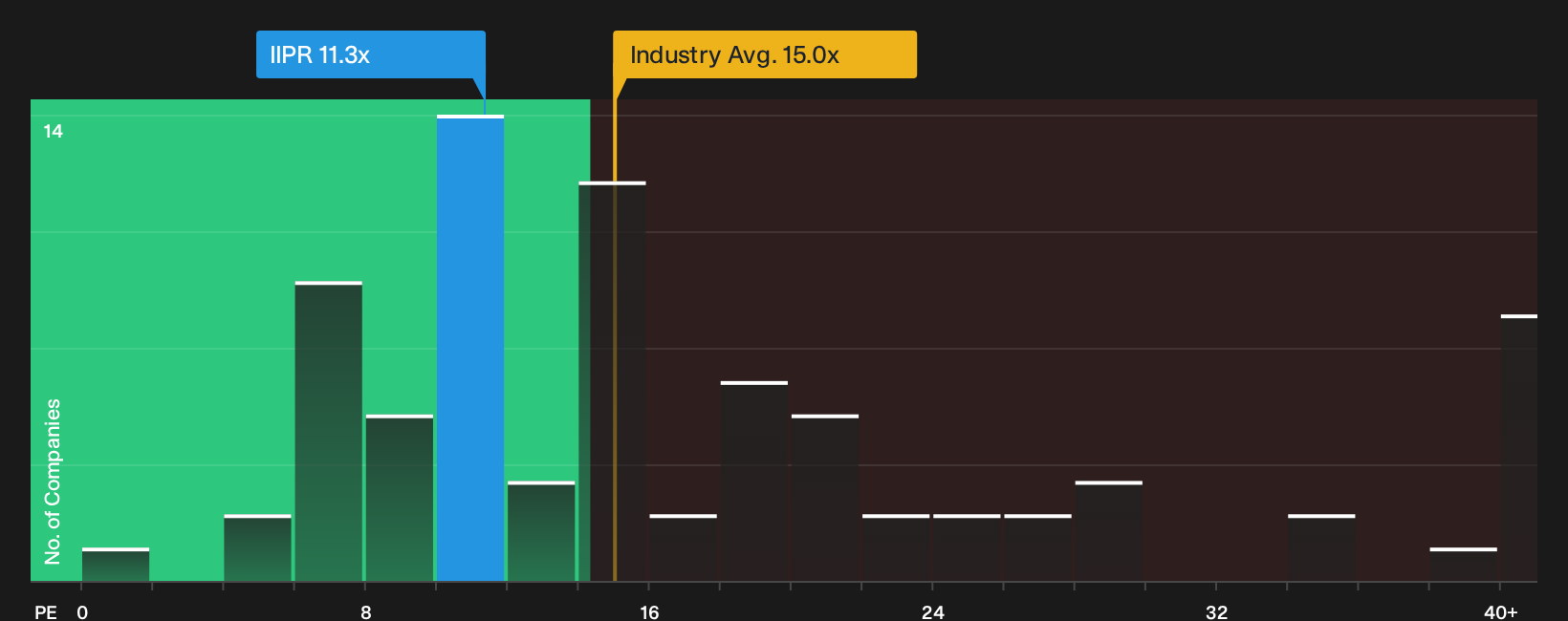Click the x-axis label '40+'
Viewport: 1568px width, 621px height.
click(x=1501, y=612)
